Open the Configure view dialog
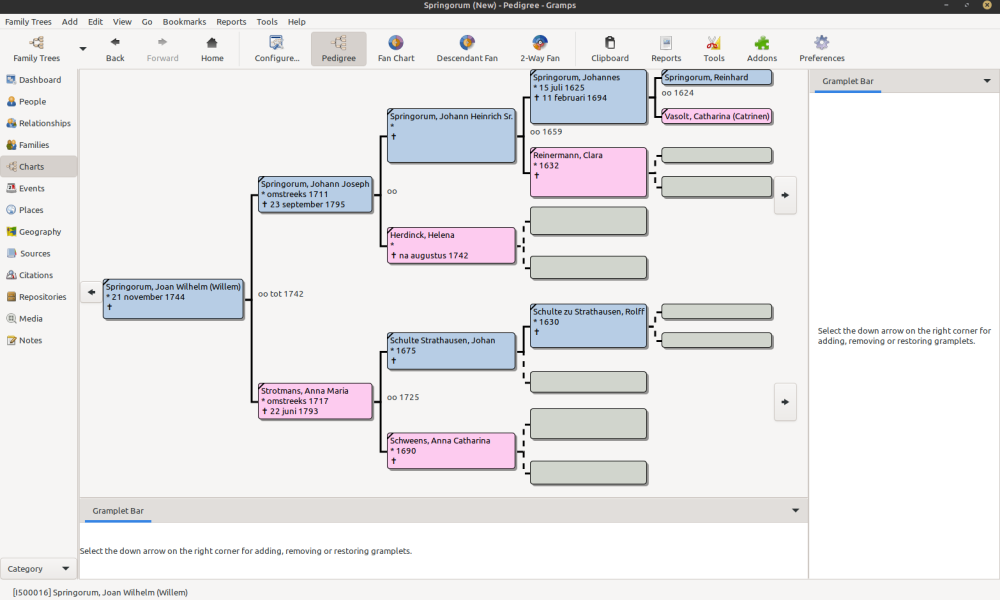This screenshot has height=600, width=1000. point(277,48)
